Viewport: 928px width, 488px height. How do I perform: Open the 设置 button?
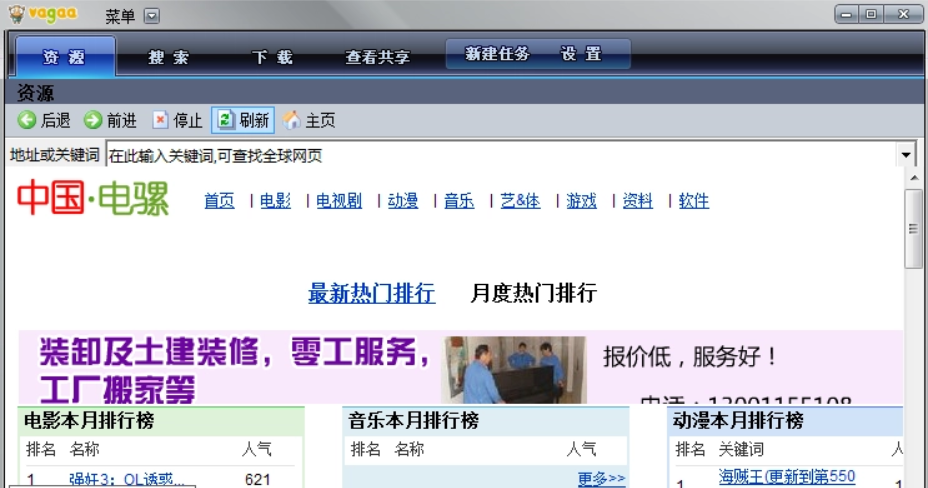[581, 54]
